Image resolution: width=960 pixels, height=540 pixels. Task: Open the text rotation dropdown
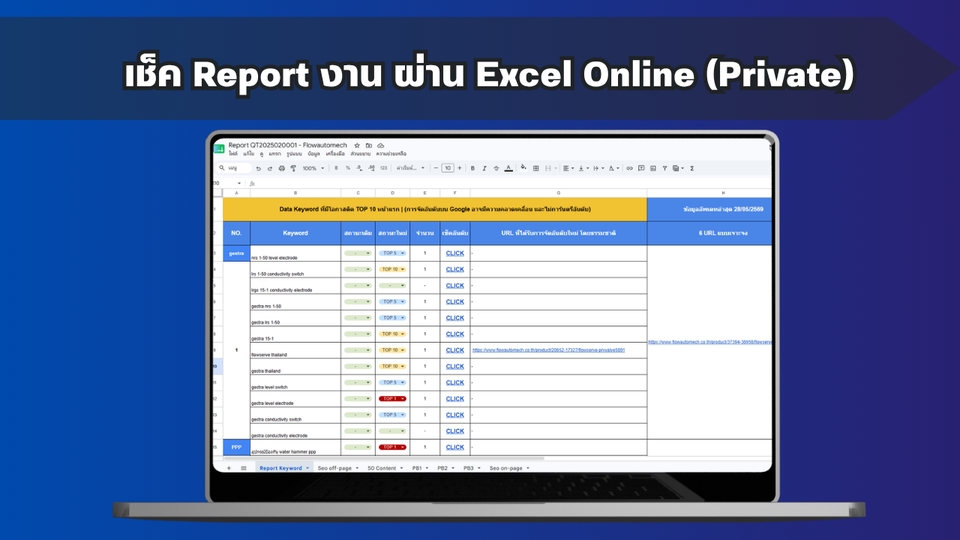(x=613, y=168)
